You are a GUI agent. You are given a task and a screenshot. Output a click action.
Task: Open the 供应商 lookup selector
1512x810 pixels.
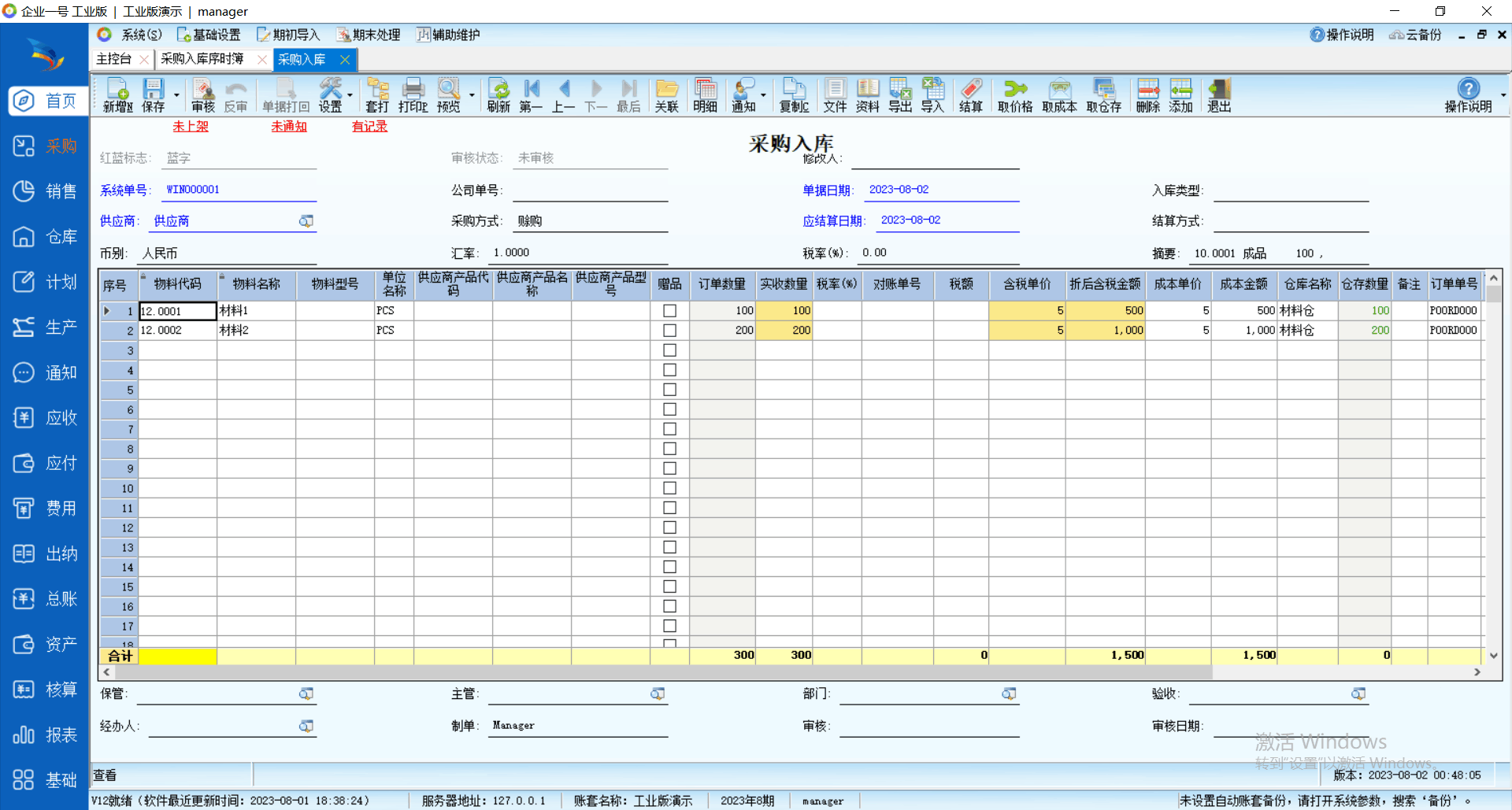click(306, 221)
